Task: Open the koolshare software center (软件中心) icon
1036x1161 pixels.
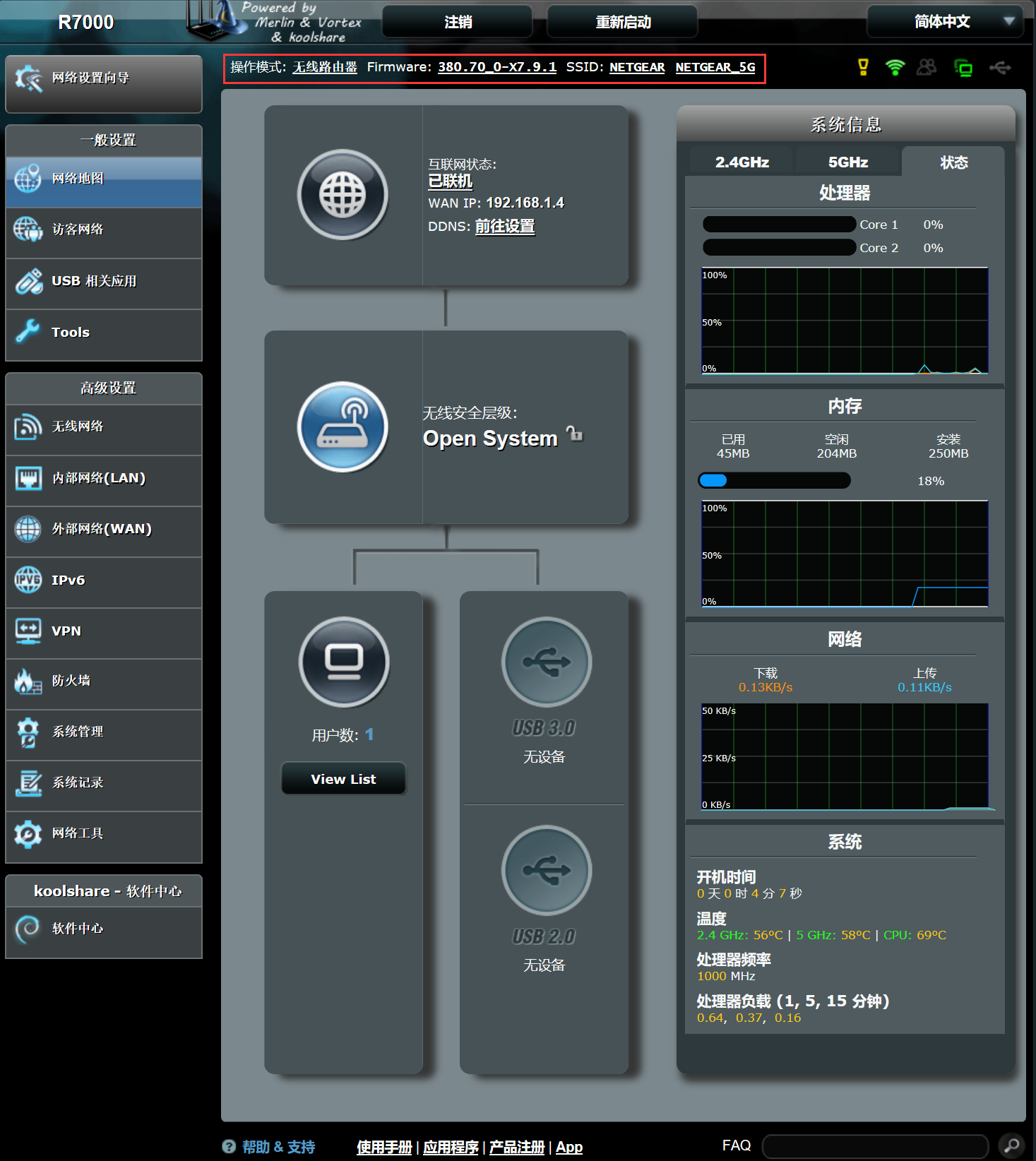Action: (x=28, y=929)
